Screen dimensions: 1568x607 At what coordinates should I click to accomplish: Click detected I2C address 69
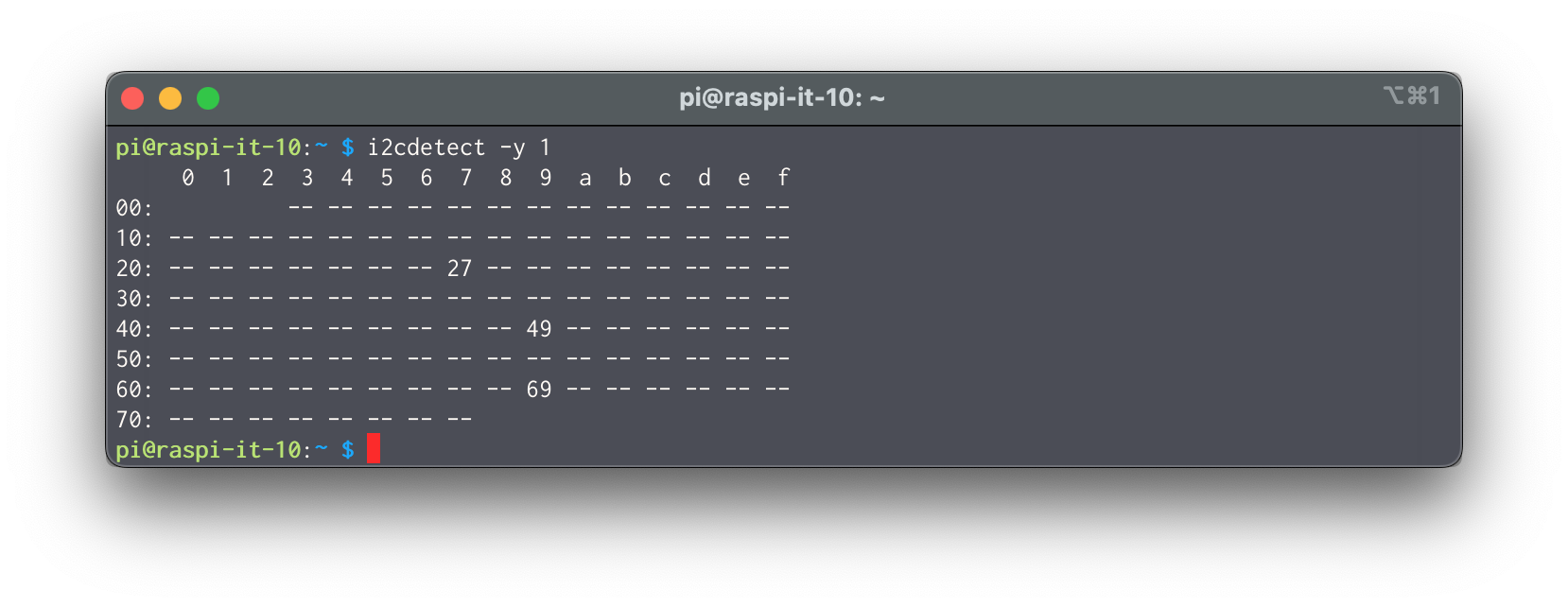pyautogui.click(x=539, y=390)
